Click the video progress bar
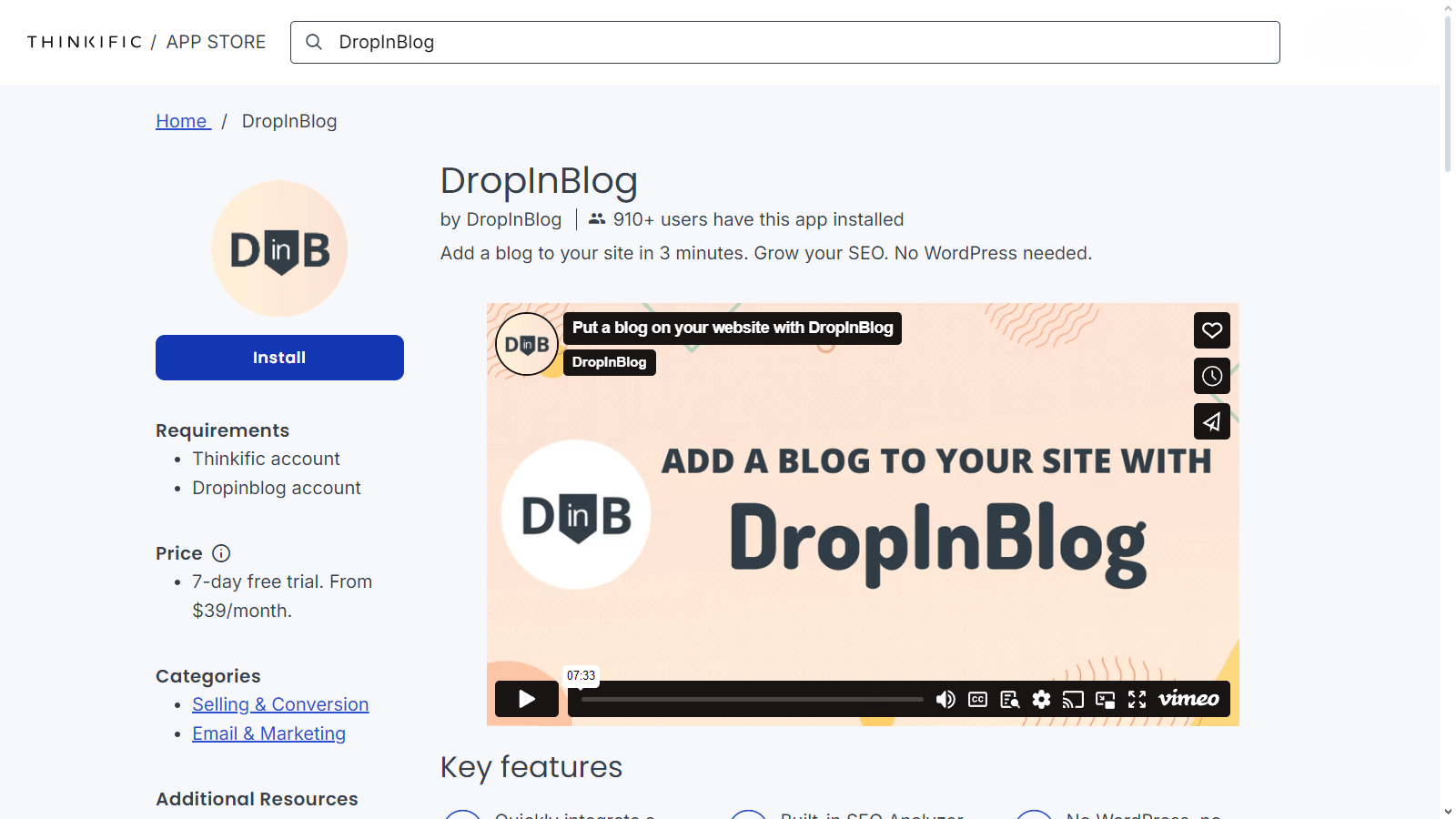Screen dimensions: 1456x819 point(753,699)
